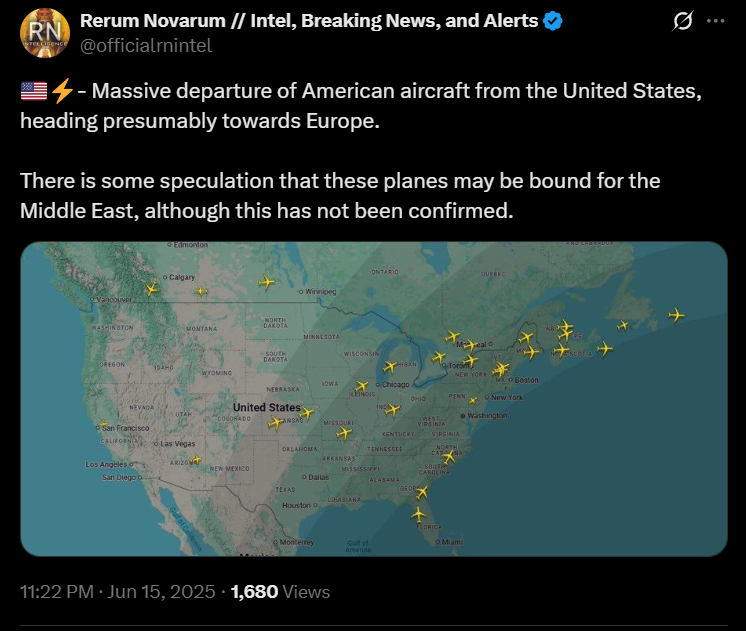Click the 11:22 PM · Jun 15, 2025 timestamp
This screenshot has width=746, height=631.
[118, 592]
